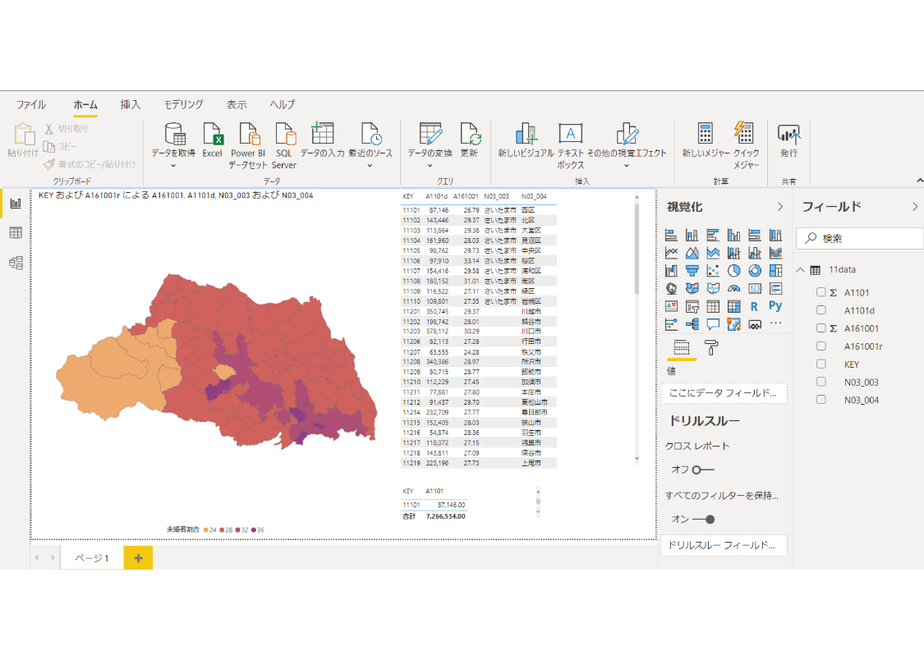Click the データの入力 button
Image resolution: width=924 pixels, height=660 pixels.
(x=322, y=140)
